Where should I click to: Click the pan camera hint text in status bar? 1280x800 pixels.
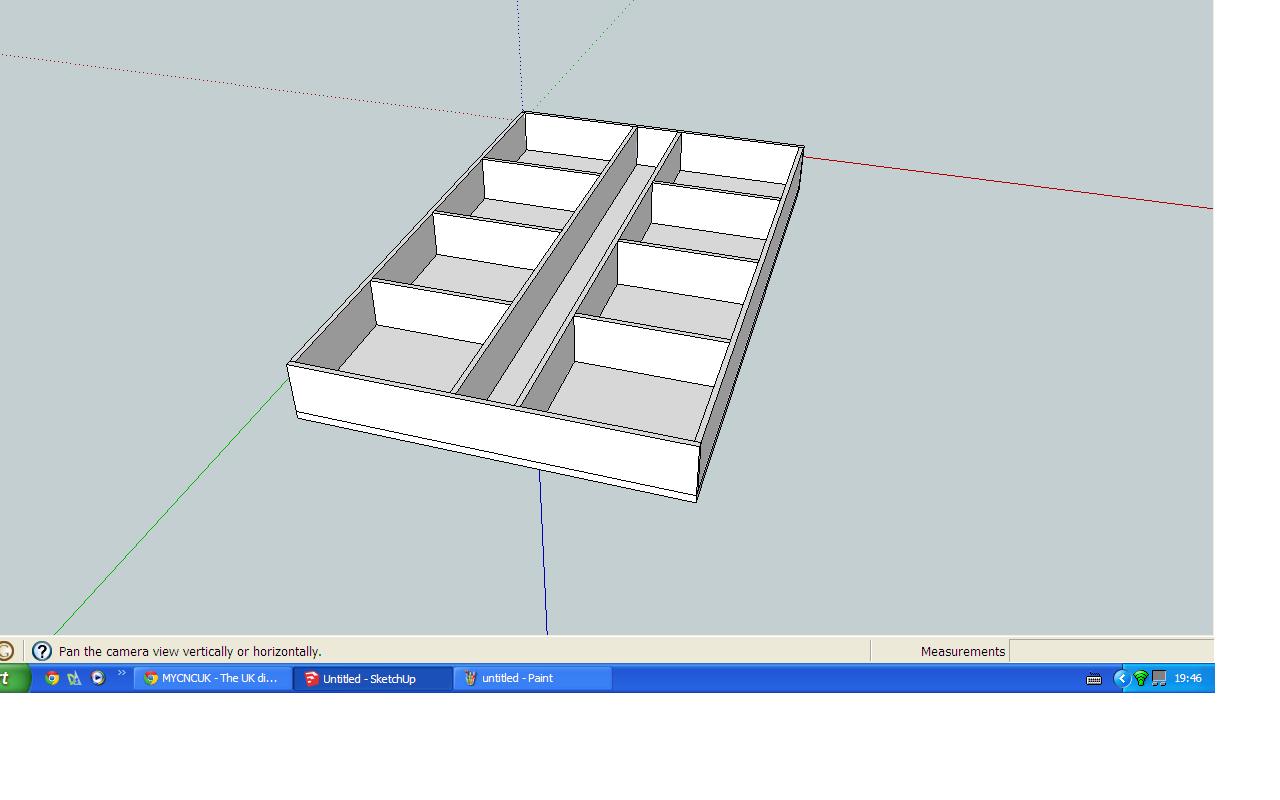[x=190, y=651]
